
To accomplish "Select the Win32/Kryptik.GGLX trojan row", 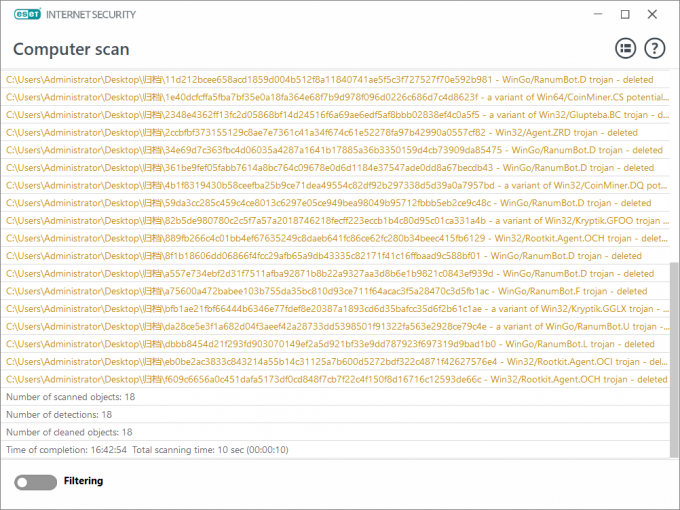I will (x=336, y=309).
